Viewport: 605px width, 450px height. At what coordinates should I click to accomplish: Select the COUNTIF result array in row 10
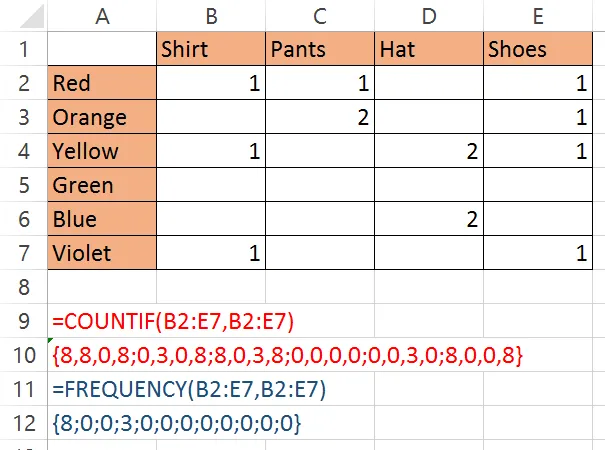[287, 355]
